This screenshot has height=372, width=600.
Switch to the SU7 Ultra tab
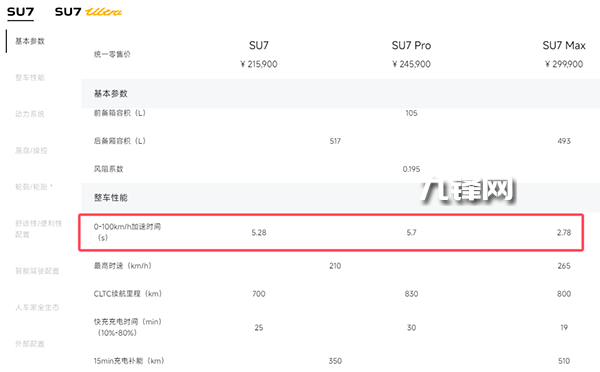point(88,12)
